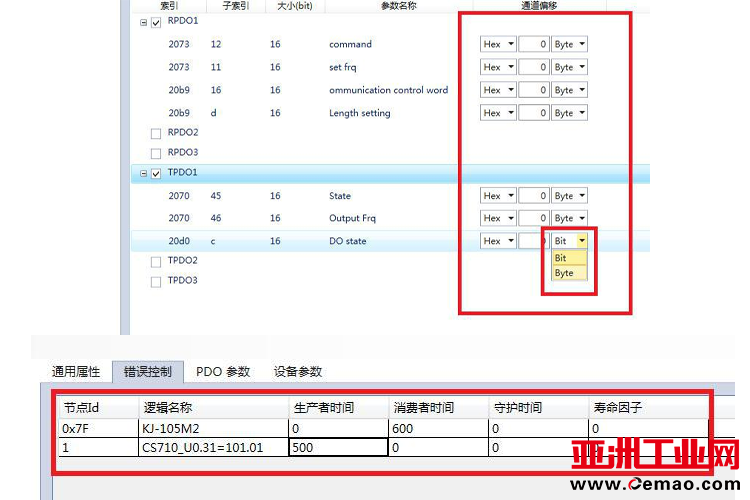750x500 pixels.
Task: Select the 0x7F node Id cell
Action: [x=99, y=428]
